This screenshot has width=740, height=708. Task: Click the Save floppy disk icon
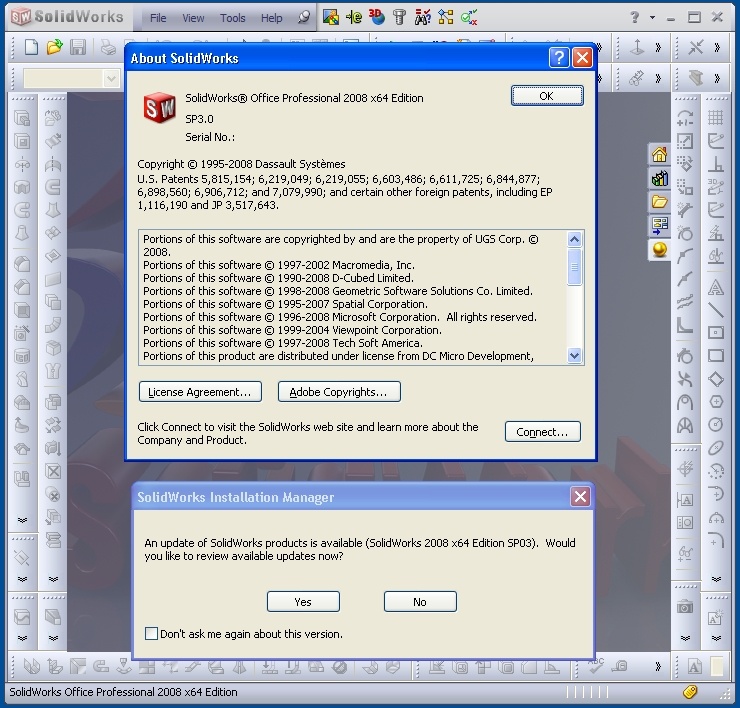[x=78, y=47]
